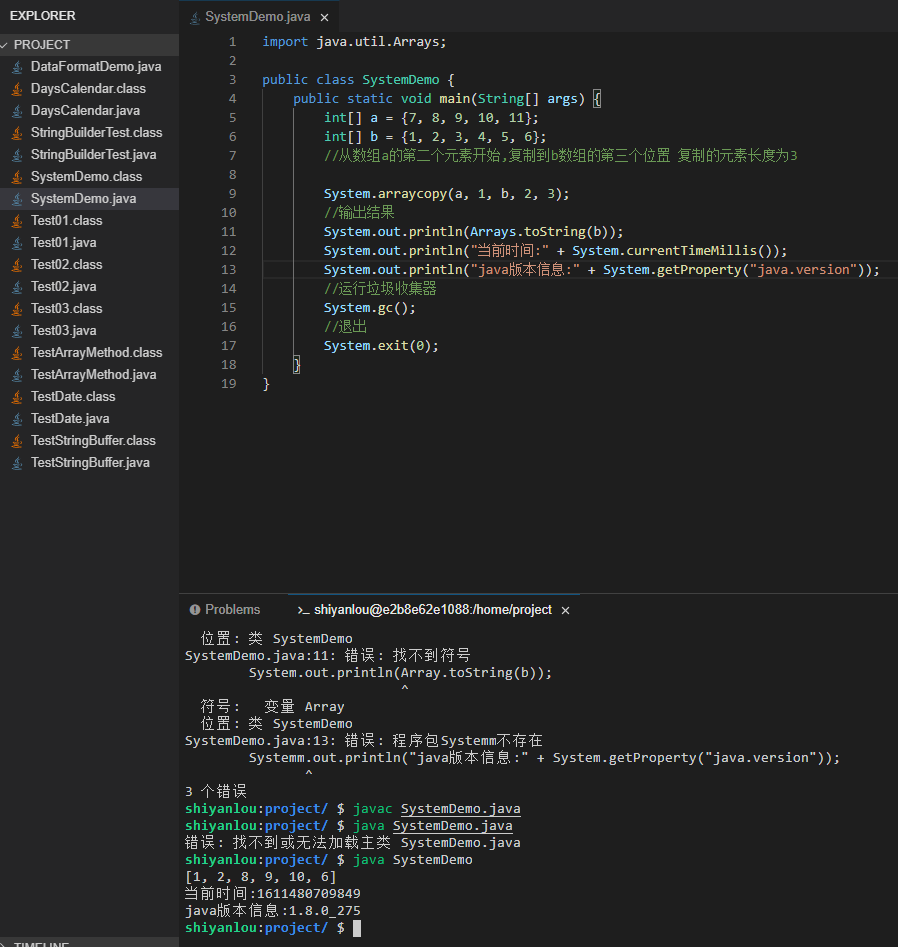Click the StringBuilderTest.java file icon
This screenshot has height=947, width=898.
[18, 155]
